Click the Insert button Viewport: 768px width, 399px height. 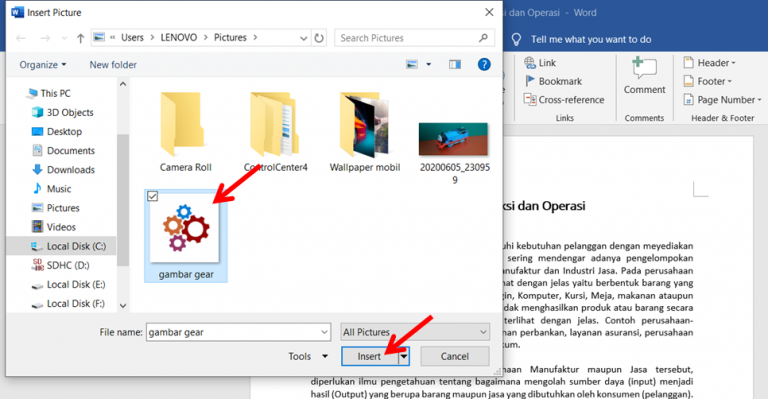[x=369, y=356]
